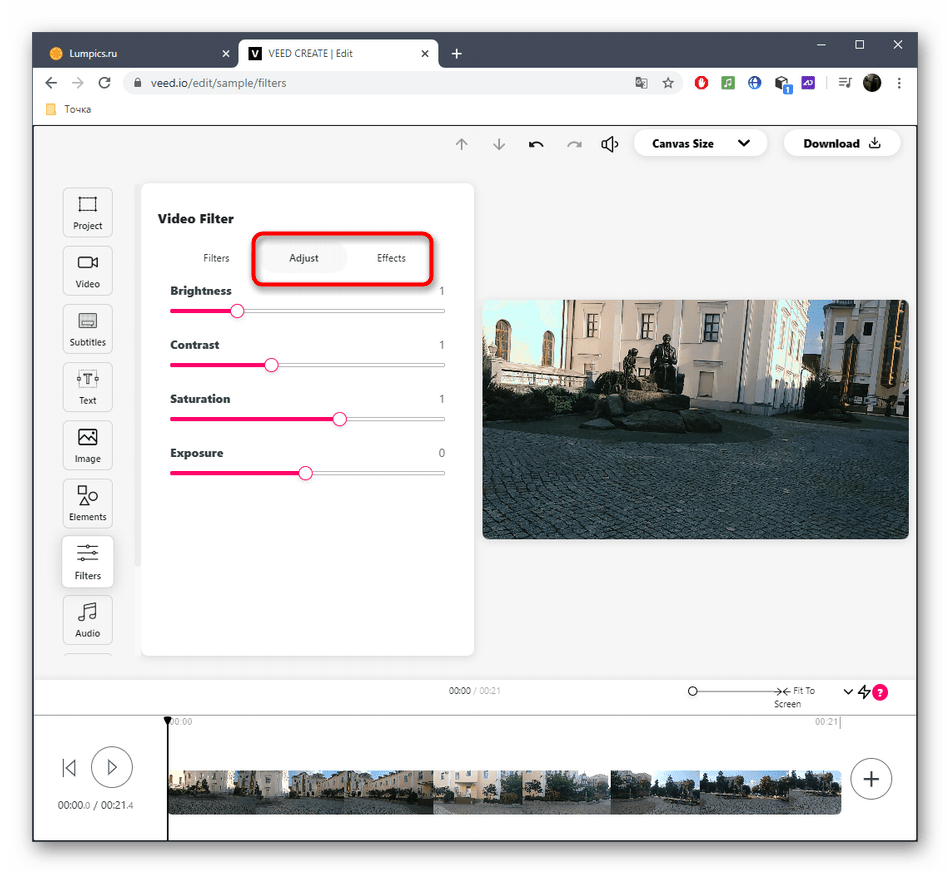Open the Project panel in the sidebar

pyautogui.click(x=87, y=212)
